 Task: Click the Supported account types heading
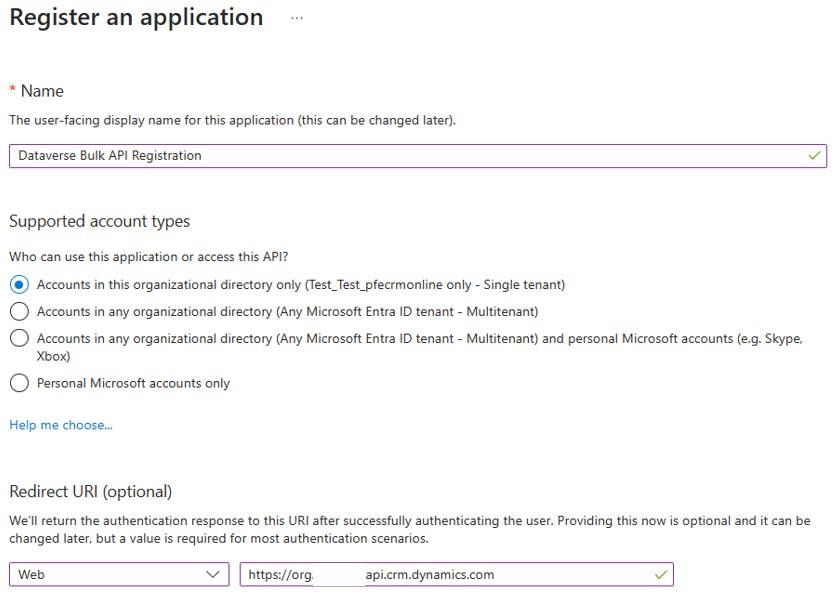point(99,221)
